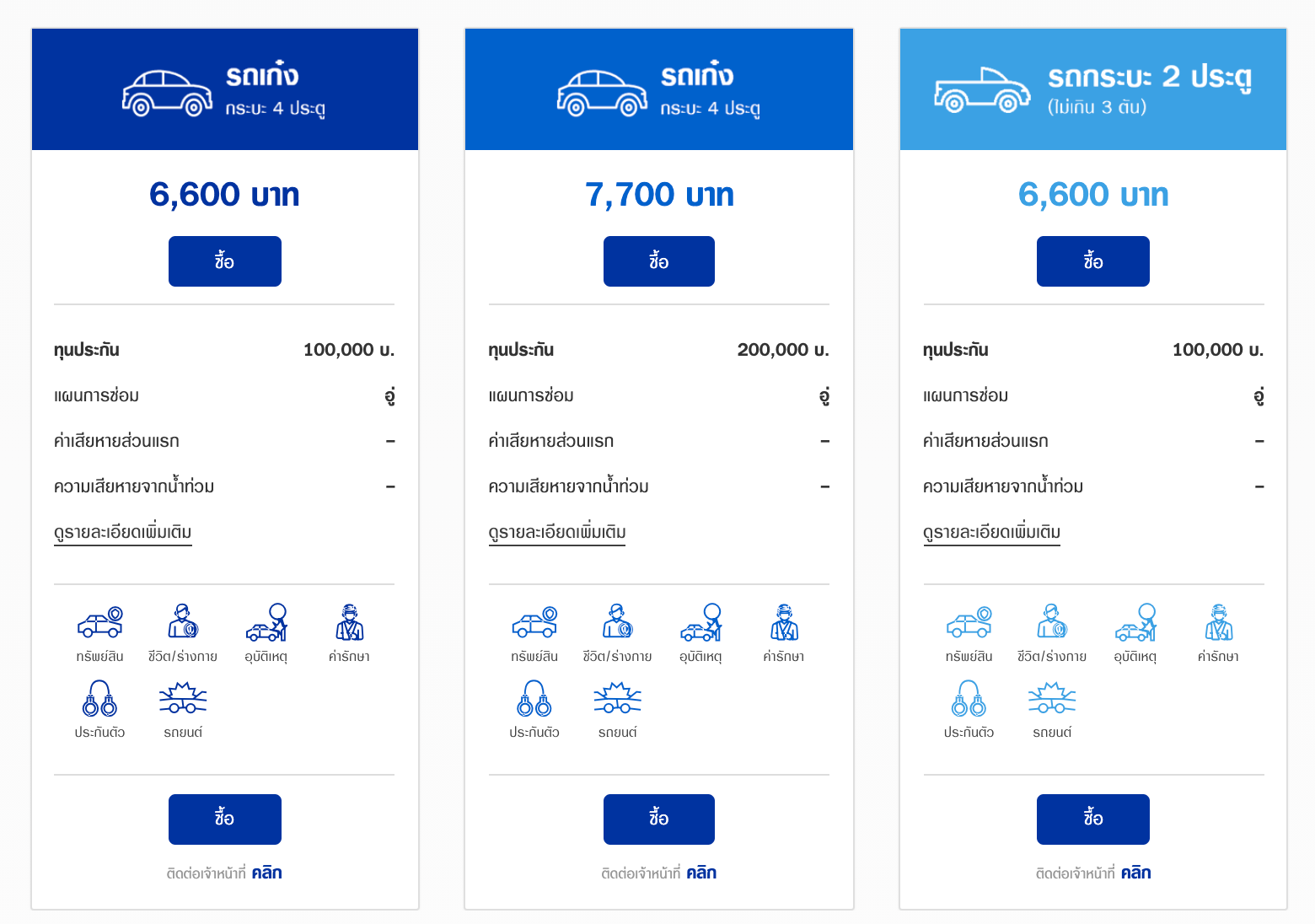The width and height of the screenshot is (1315, 924).
Task: Click the bottom ซื้อ button in the รถกระบะ 2 ประตู card
Action: click(x=1093, y=819)
